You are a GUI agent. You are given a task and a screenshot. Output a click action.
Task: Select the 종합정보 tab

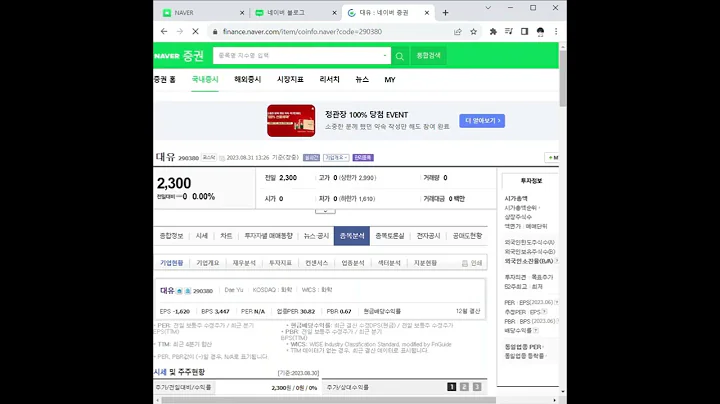[x=171, y=236]
